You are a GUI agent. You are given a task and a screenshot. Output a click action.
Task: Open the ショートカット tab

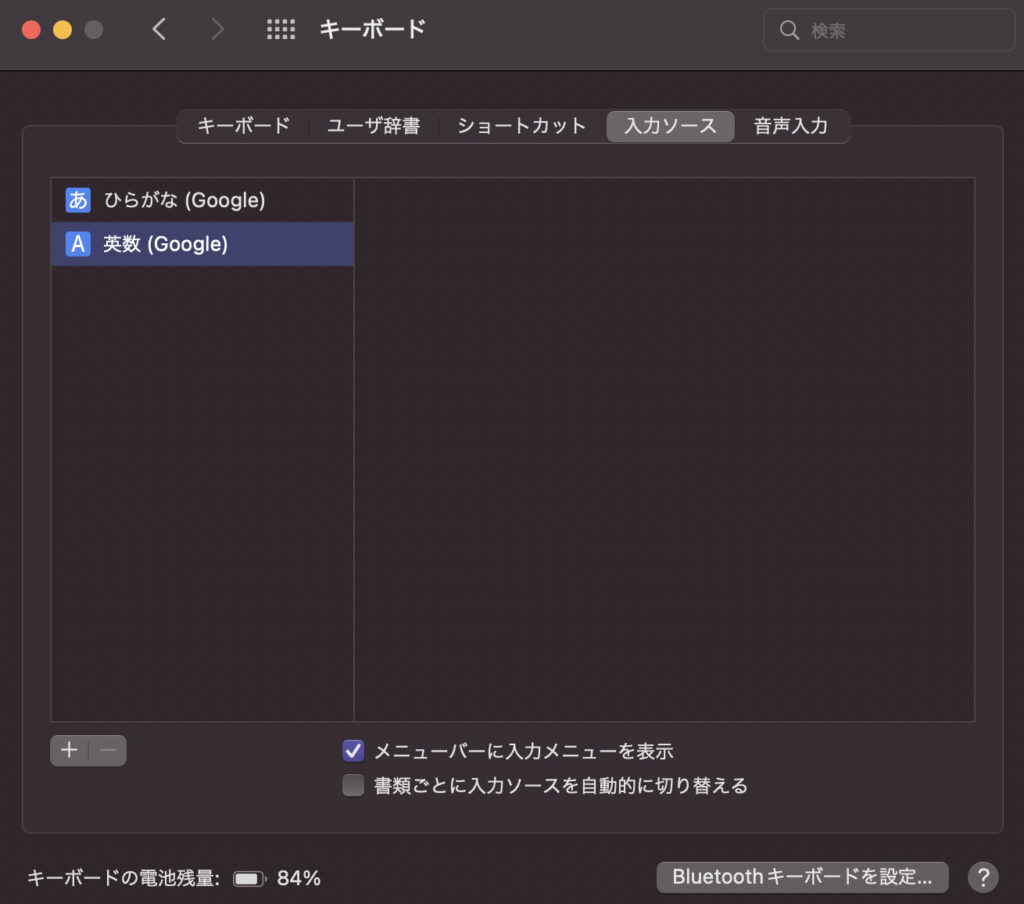(x=522, y=126)
